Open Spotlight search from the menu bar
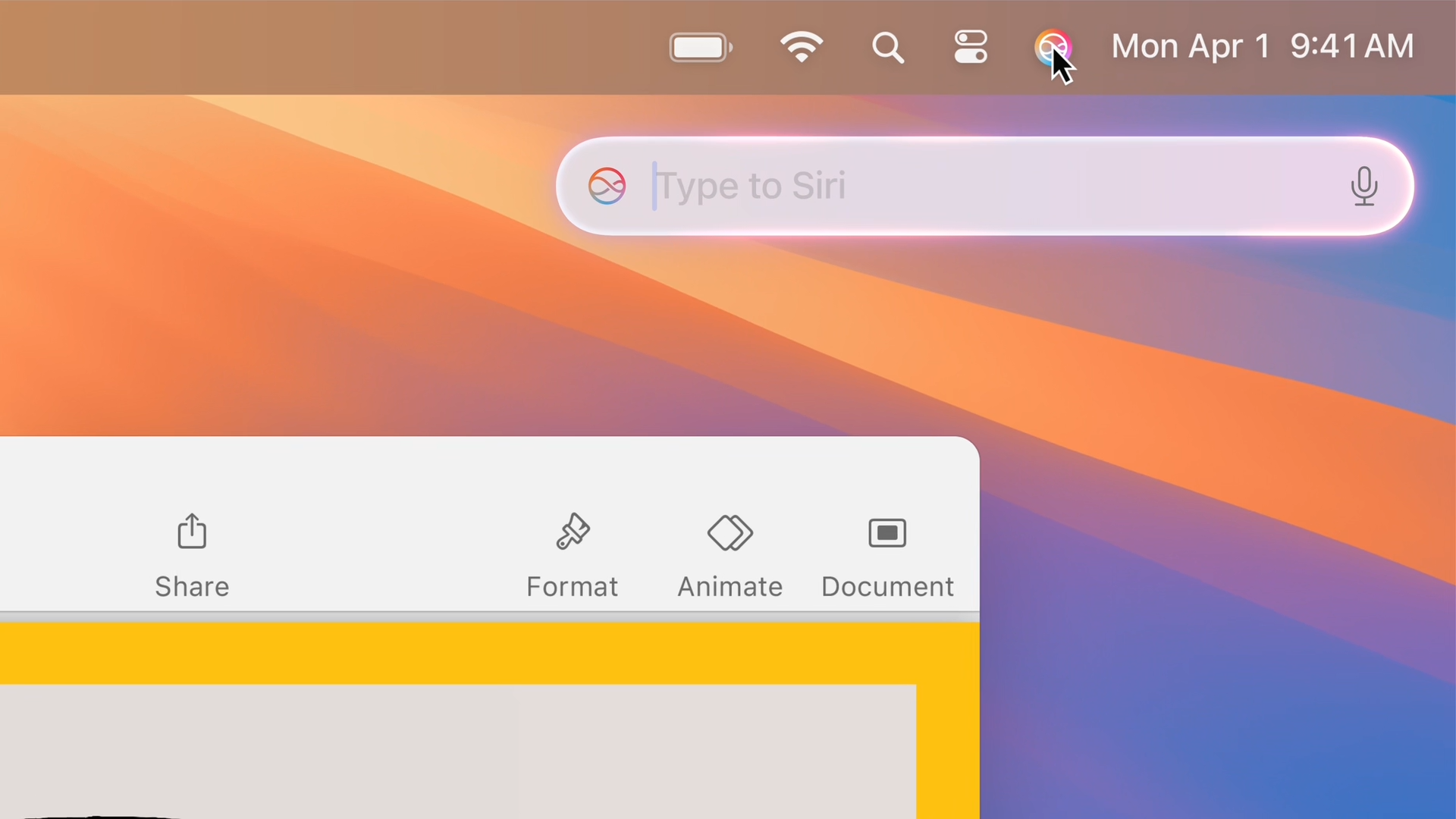 tap(887, 48)
